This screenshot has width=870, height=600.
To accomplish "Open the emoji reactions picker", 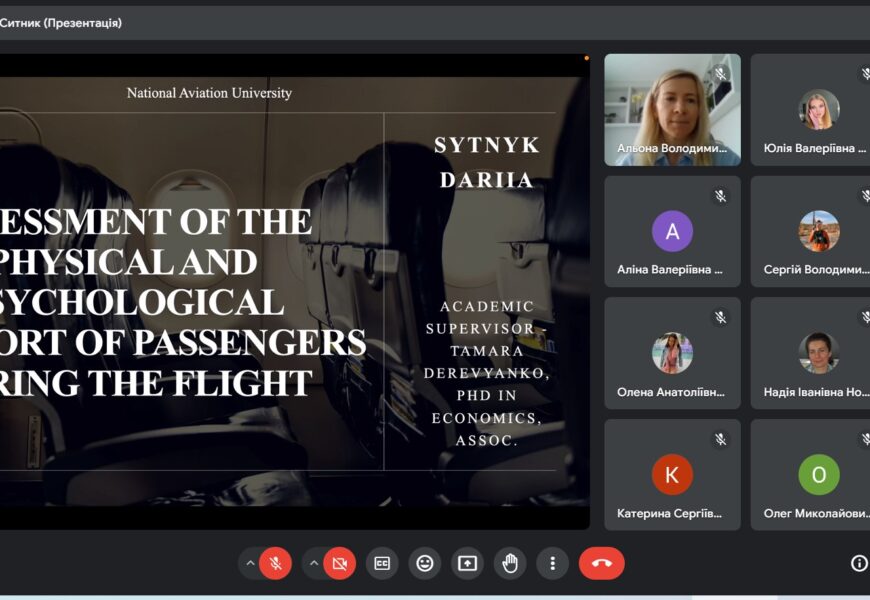I will coord(425,564).
